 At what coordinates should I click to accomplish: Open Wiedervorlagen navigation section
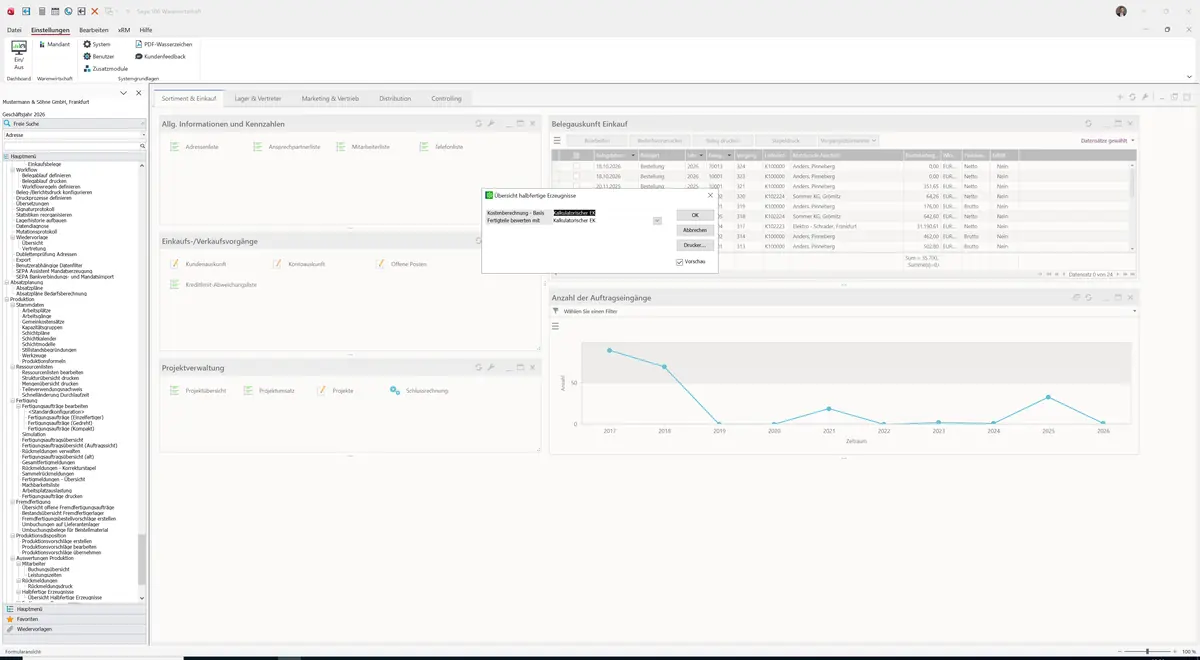pos(73,629)
